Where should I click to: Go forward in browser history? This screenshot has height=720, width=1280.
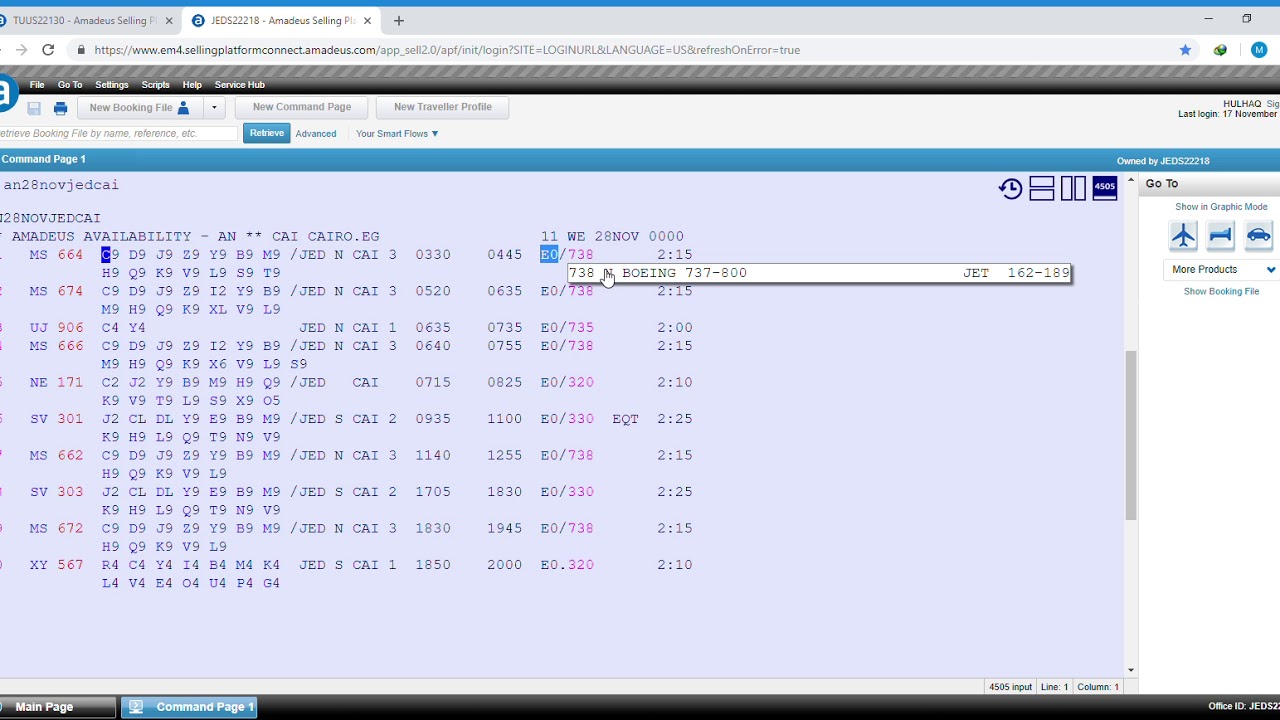tap(21, 50)
